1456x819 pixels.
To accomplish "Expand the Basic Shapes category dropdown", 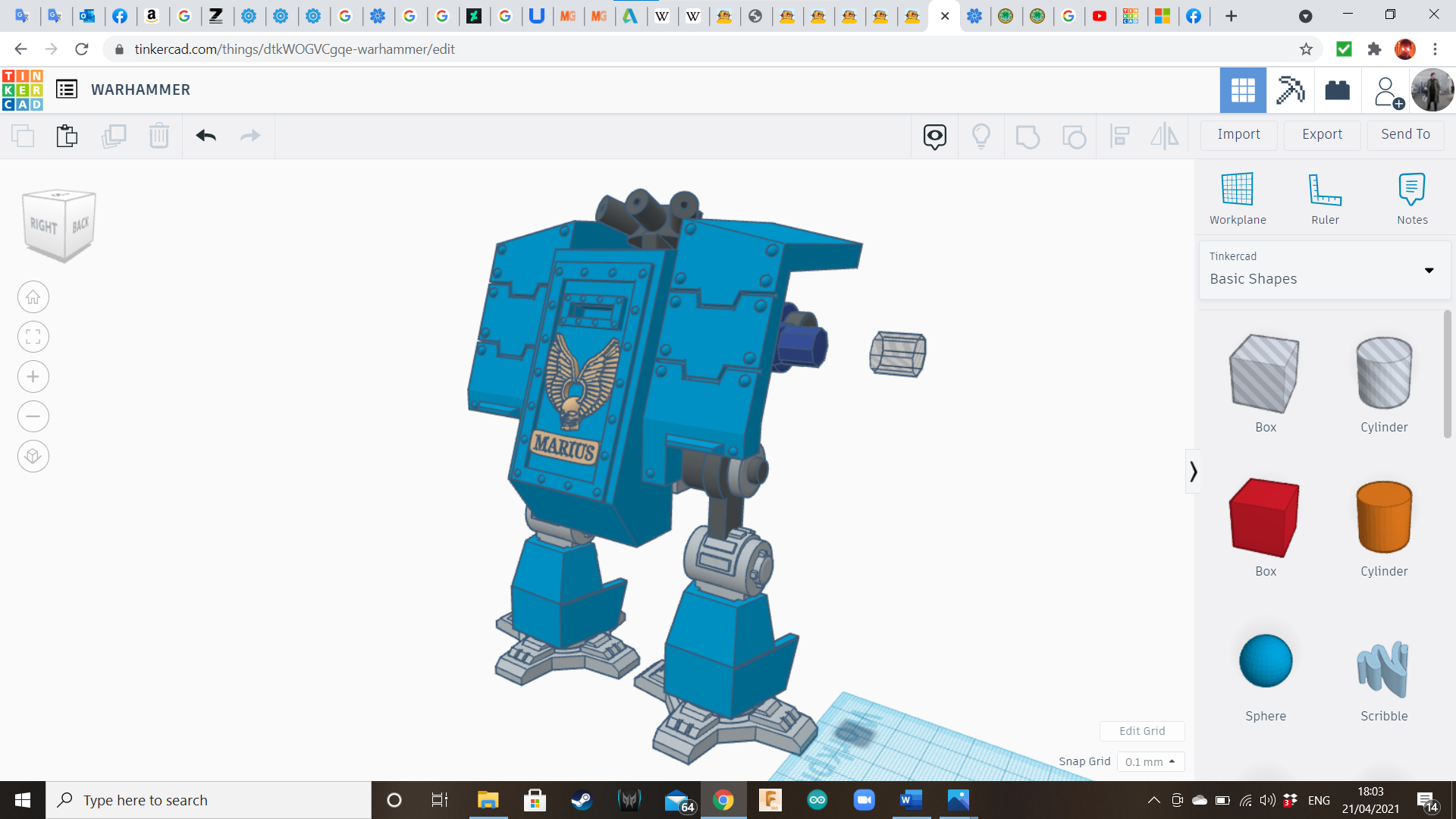I will 1429,271.
